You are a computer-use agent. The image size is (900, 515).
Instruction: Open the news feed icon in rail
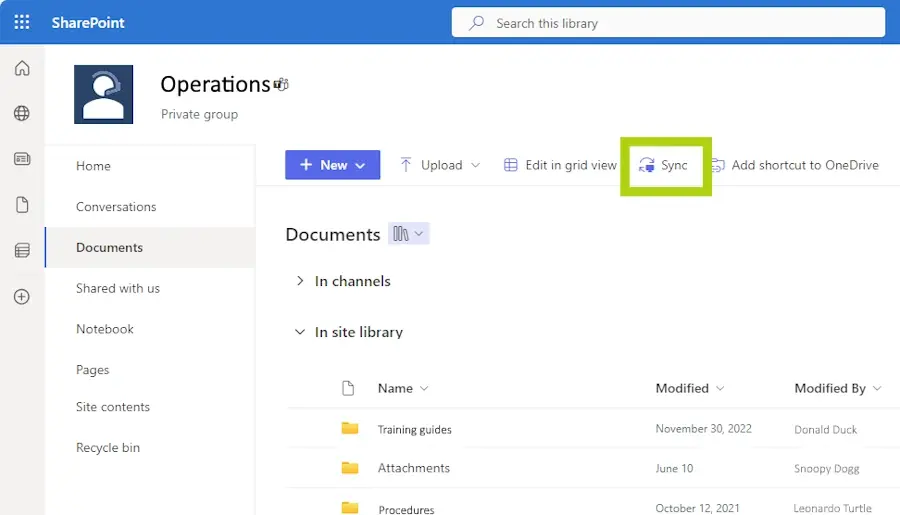[22, 159]
